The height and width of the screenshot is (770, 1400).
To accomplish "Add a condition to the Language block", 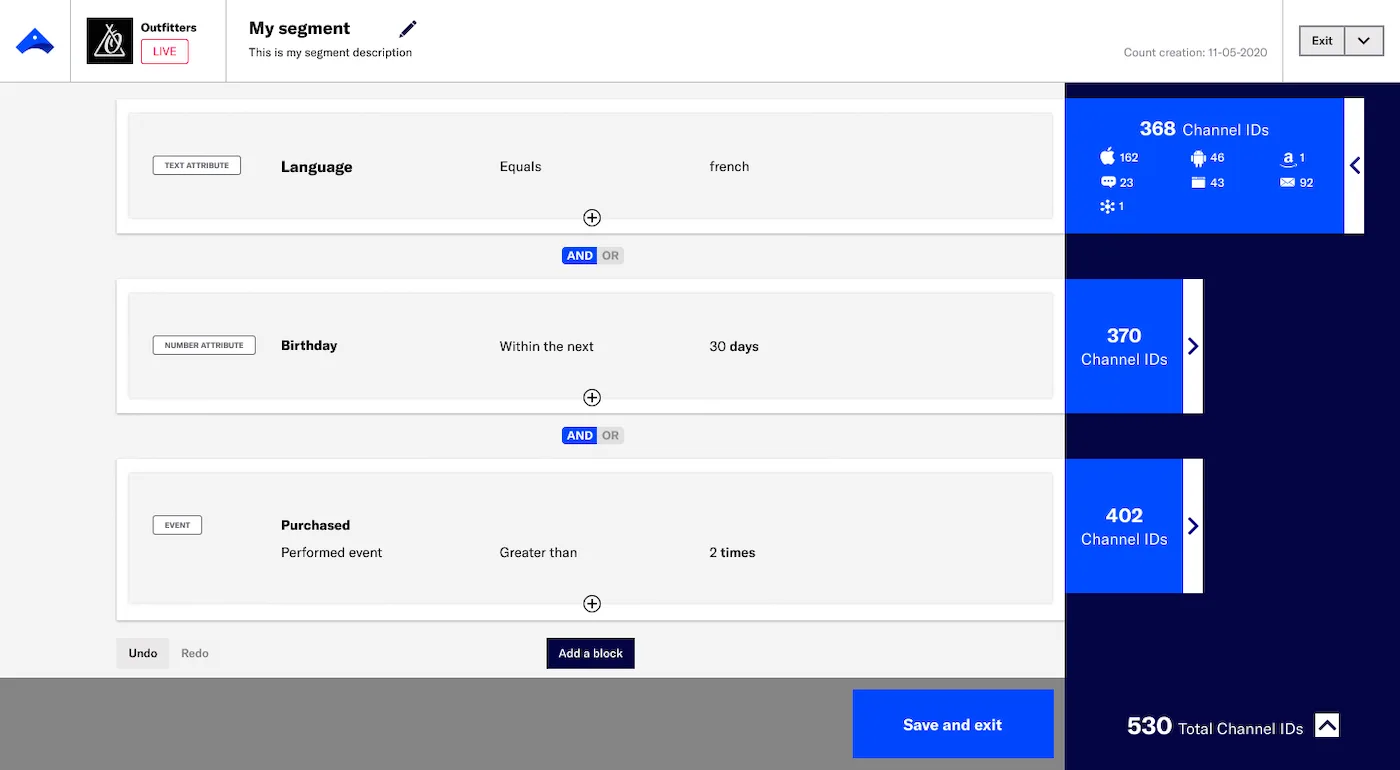I will tap(591, 217).
